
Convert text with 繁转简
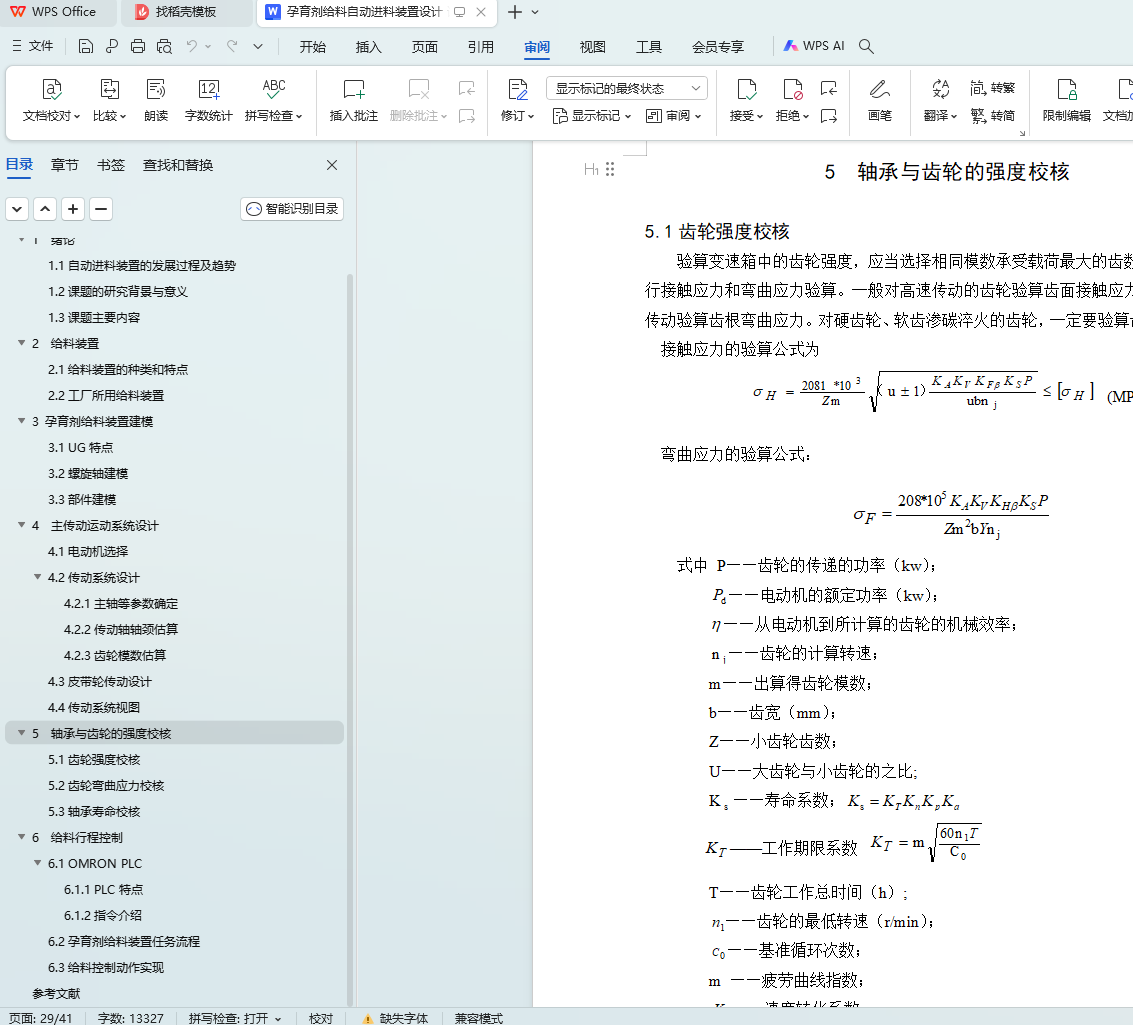point(993,116)
